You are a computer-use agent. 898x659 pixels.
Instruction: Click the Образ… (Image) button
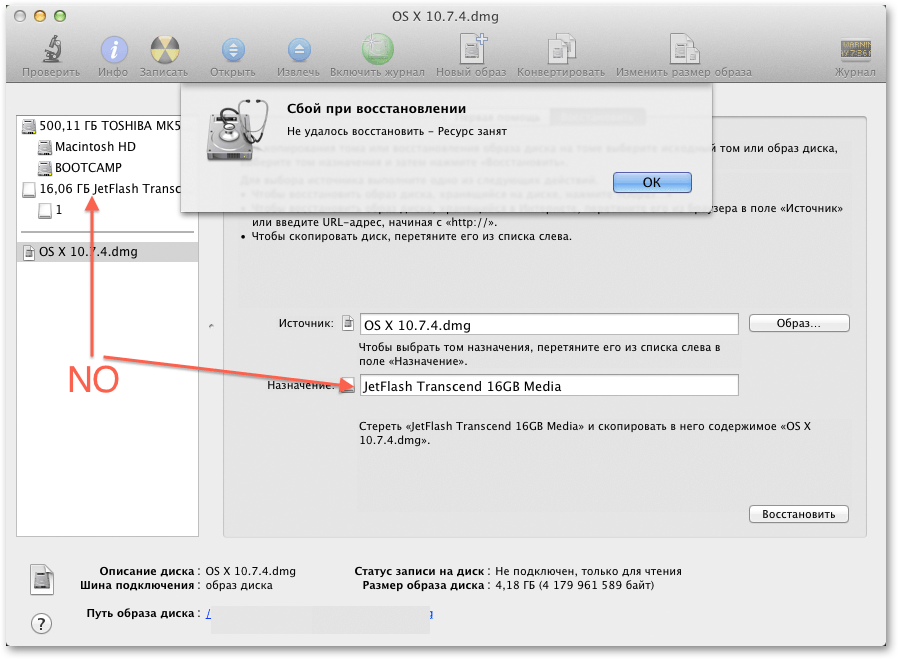coord(798,323)
